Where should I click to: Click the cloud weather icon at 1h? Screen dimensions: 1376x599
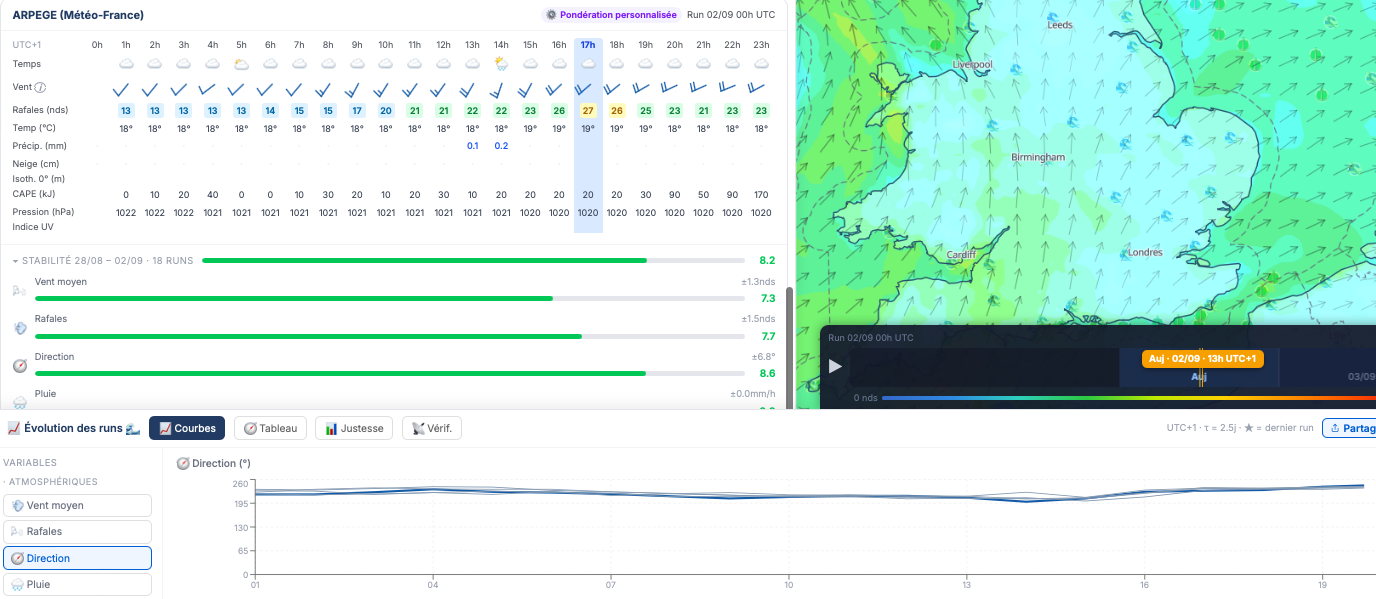[126, 64]
